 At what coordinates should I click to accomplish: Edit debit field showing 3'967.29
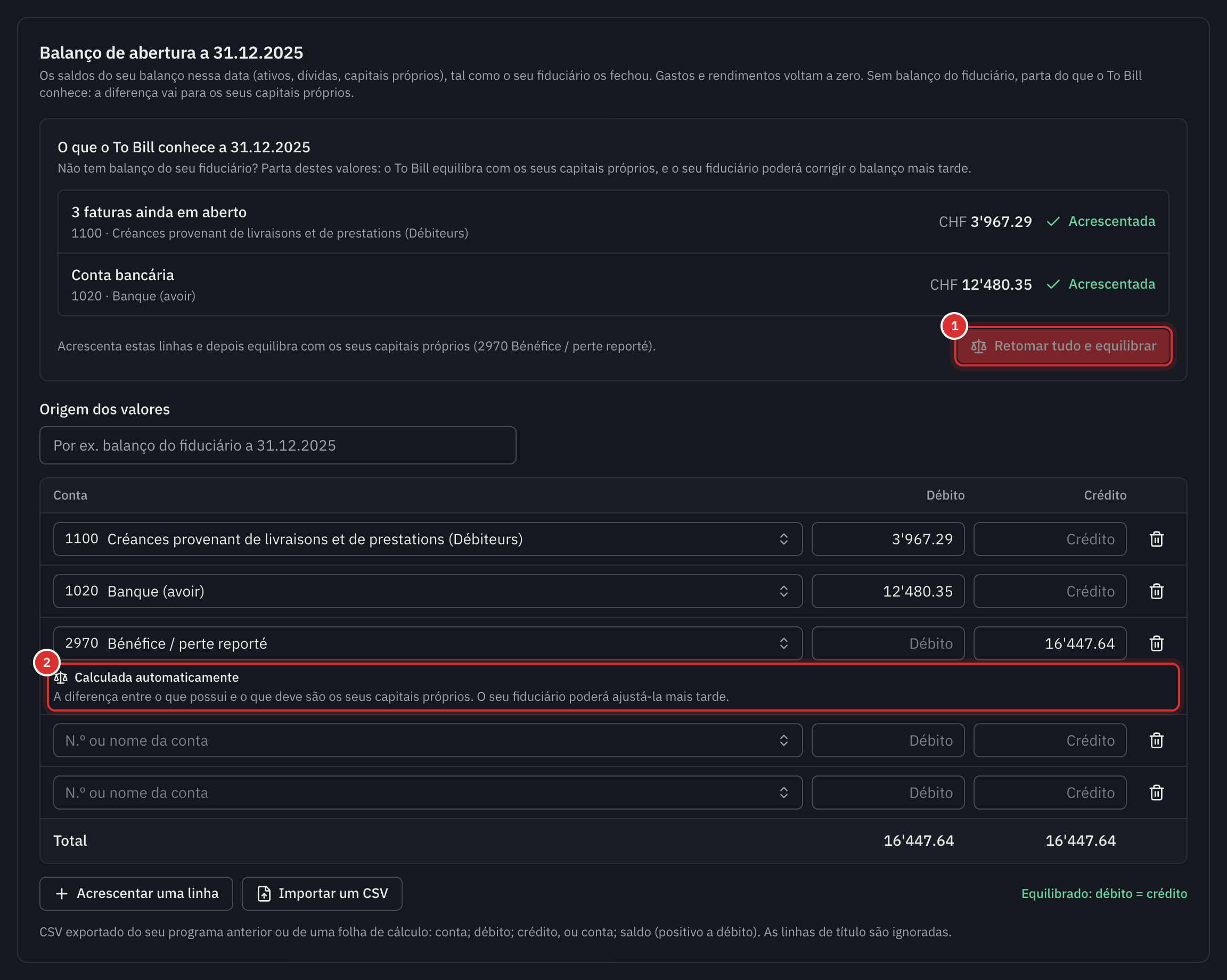(x=888, y=539)
